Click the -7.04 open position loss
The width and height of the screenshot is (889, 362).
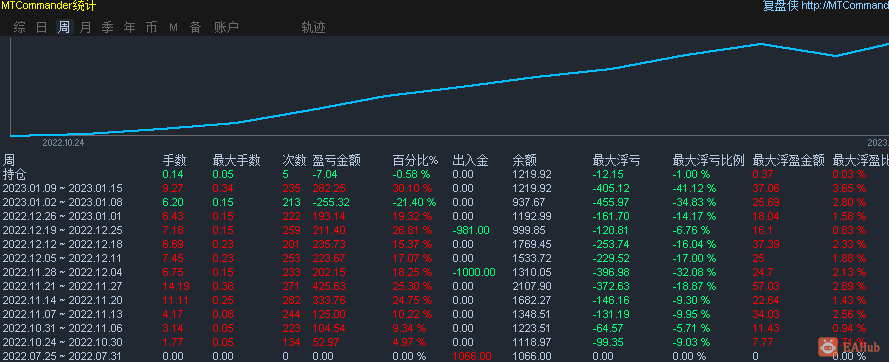click(x=325, y=174)
